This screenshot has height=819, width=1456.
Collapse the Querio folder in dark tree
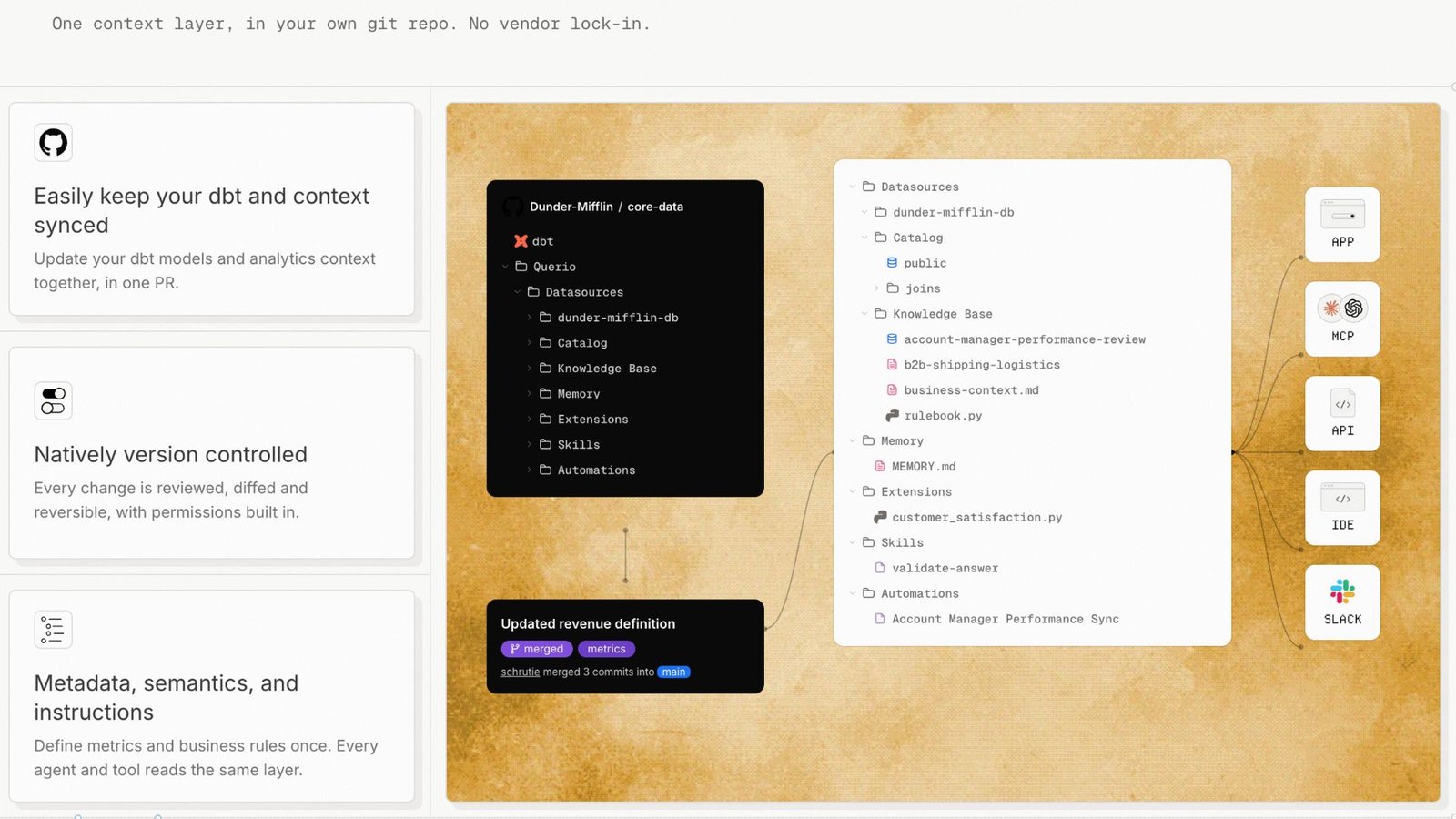pos(505,267)
